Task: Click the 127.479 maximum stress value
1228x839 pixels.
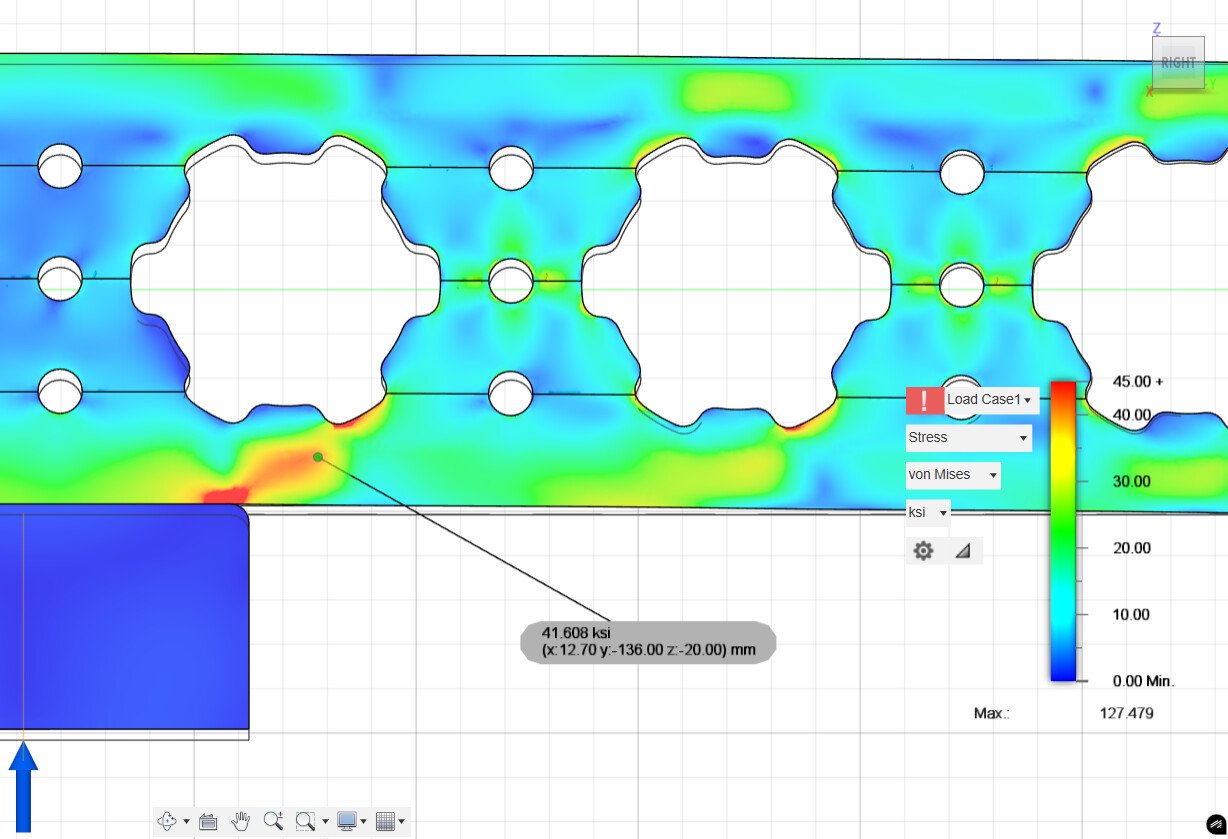Action: pos(1126,714)
